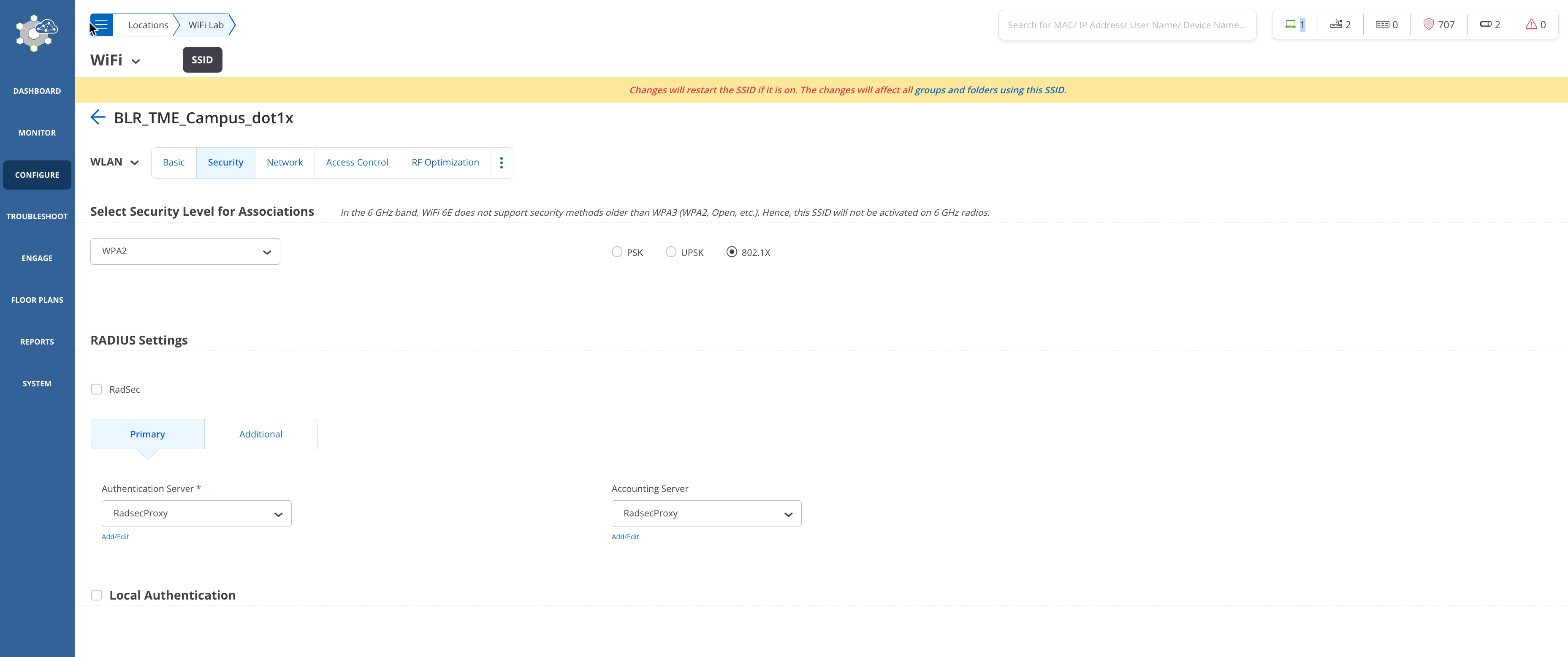Click the back arrow beside BLR_TME_Campus_dot1x
Viewport: 1568px width, 657px height.
[98, 117]
